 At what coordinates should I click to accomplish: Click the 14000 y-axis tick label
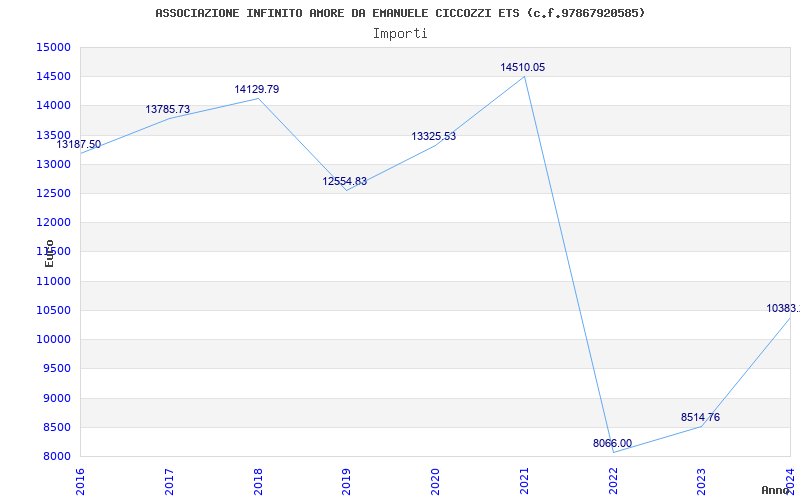[53, 106]
